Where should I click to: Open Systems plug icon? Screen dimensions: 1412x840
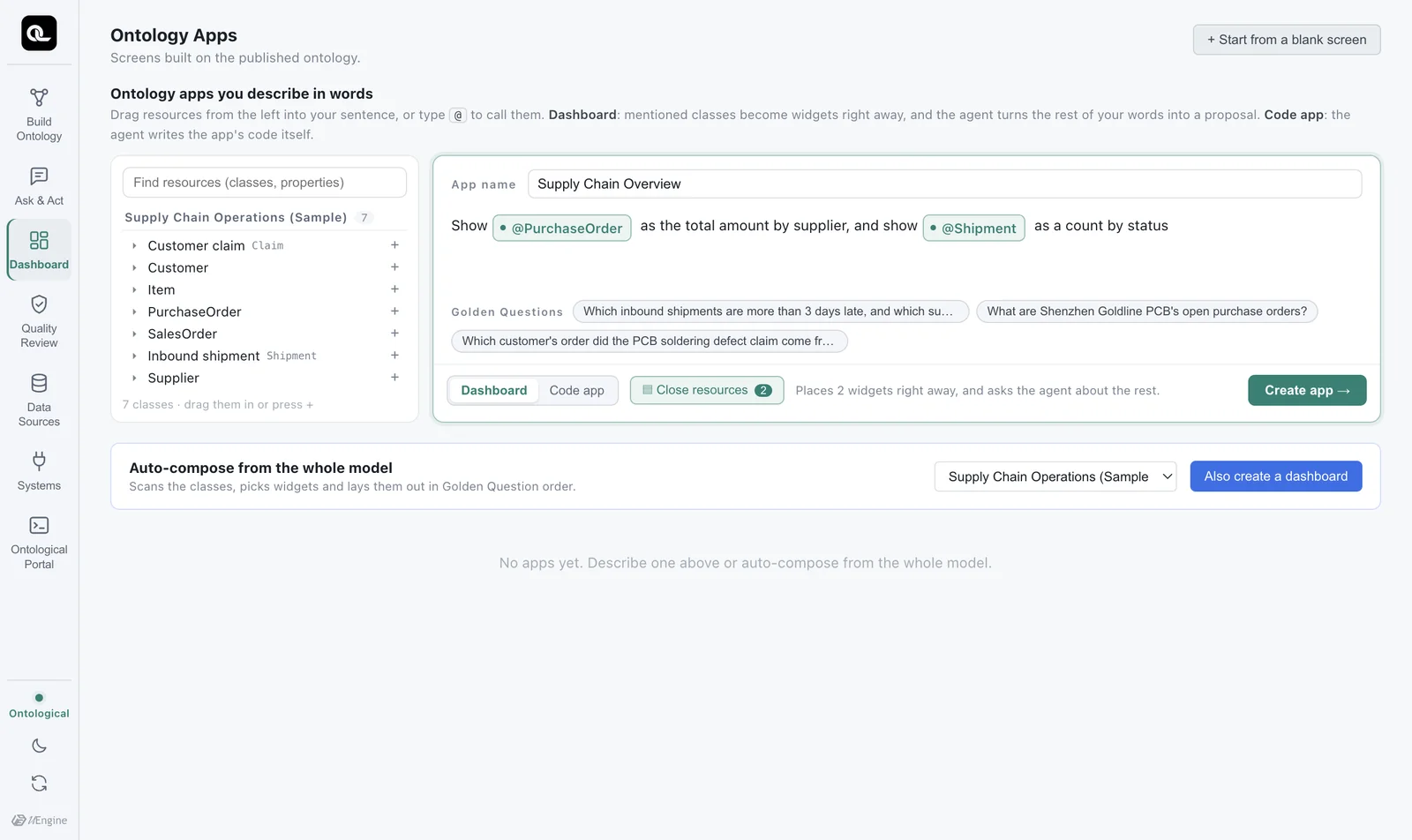pos(39,461)
